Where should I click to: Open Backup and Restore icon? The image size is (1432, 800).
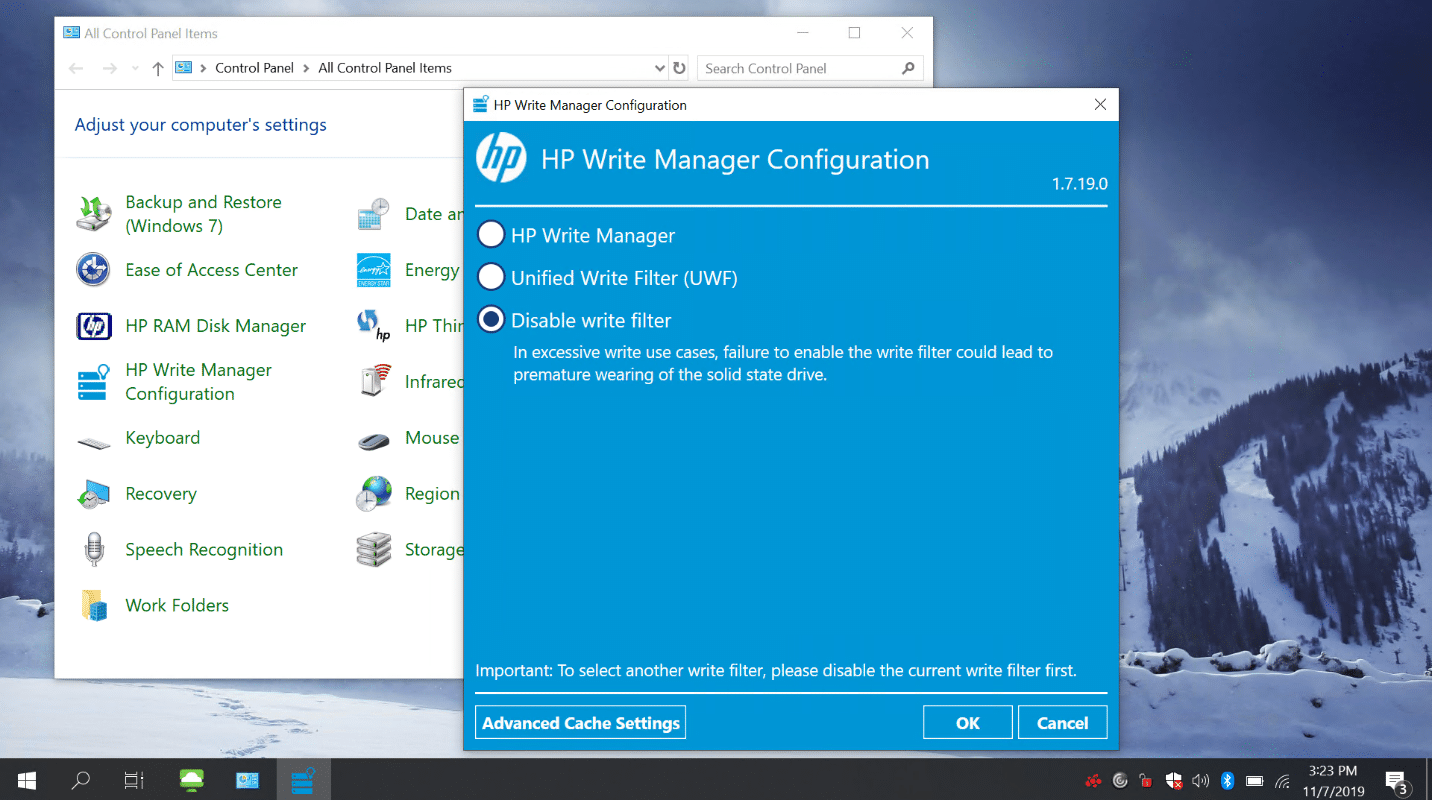point(94,214)
